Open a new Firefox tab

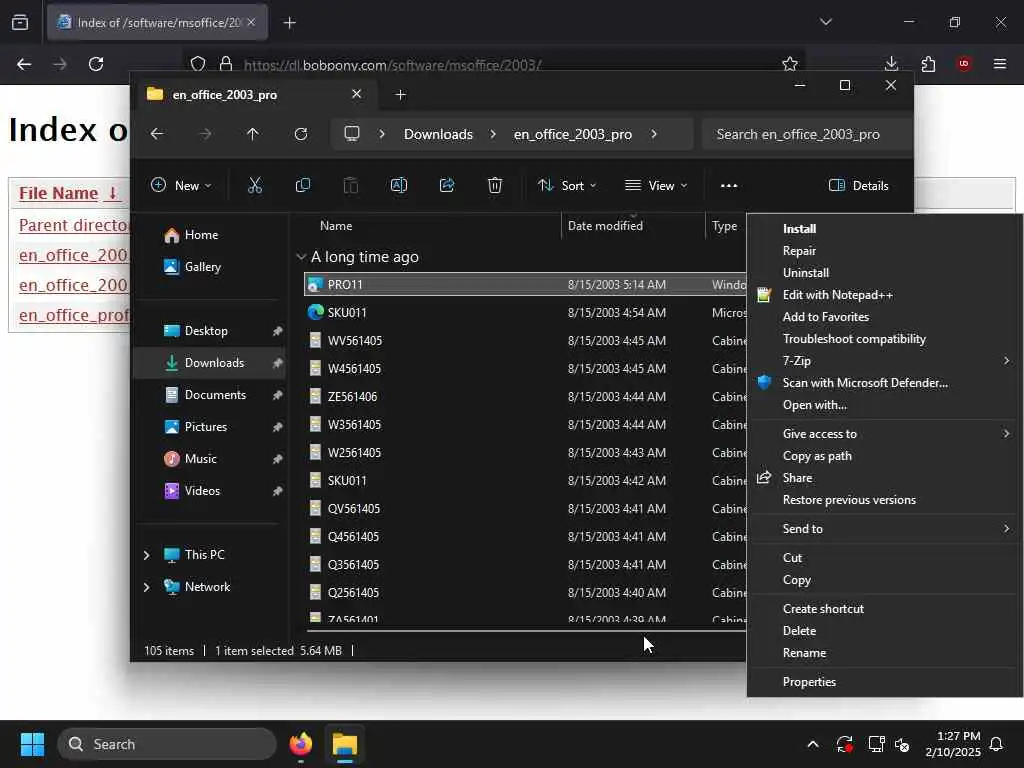pyautogui.click(x=289, y=23)
